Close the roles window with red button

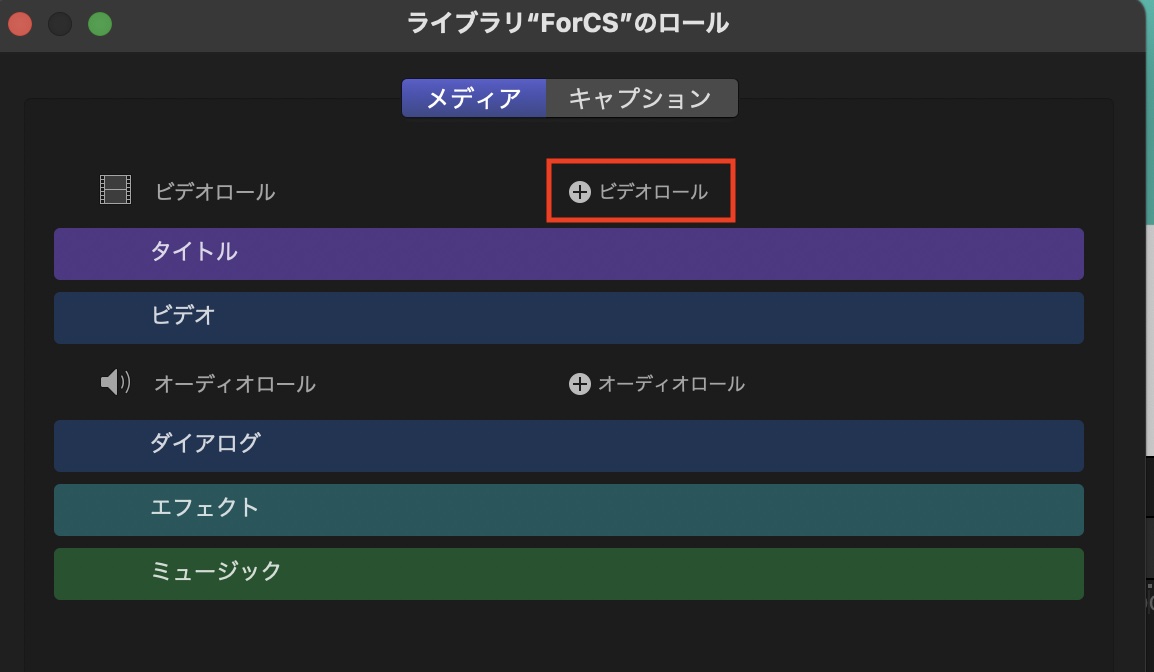(20, 23)
